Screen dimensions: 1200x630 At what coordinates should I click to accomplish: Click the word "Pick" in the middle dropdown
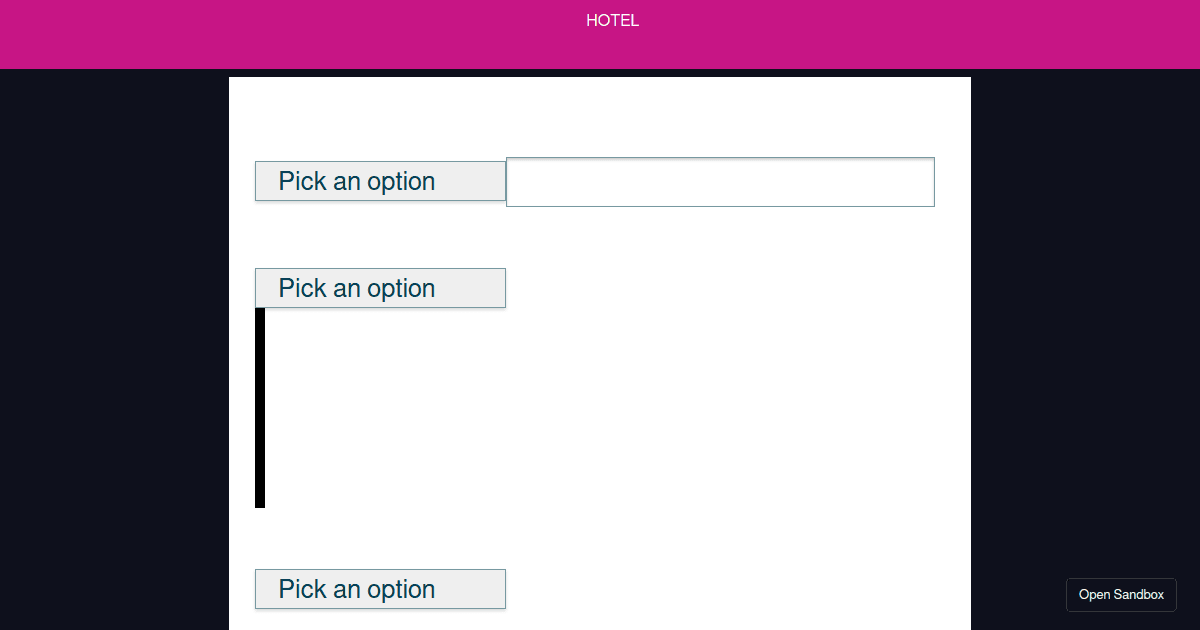pyautogui.click(x=302, y=288)
